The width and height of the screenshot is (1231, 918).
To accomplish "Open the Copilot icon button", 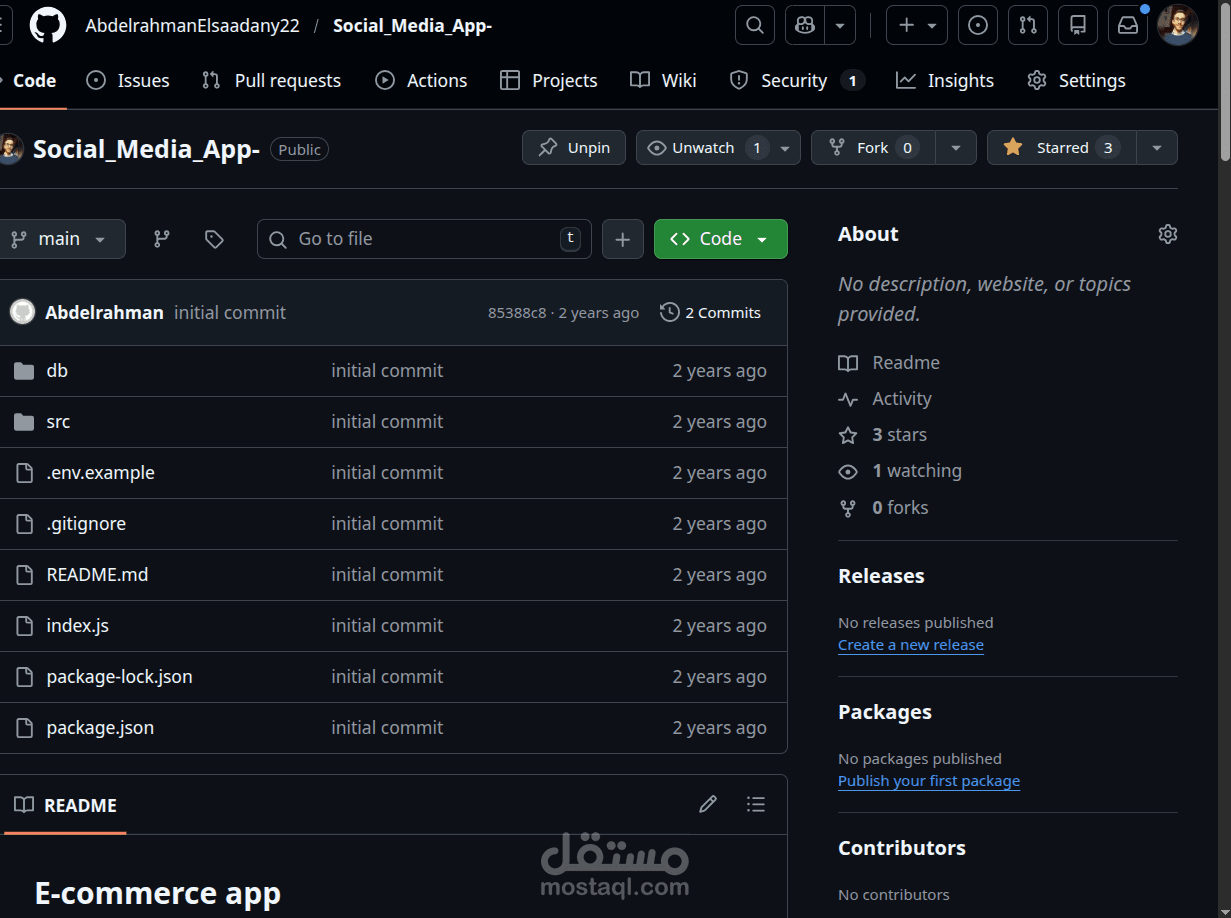I will point(805,25).
